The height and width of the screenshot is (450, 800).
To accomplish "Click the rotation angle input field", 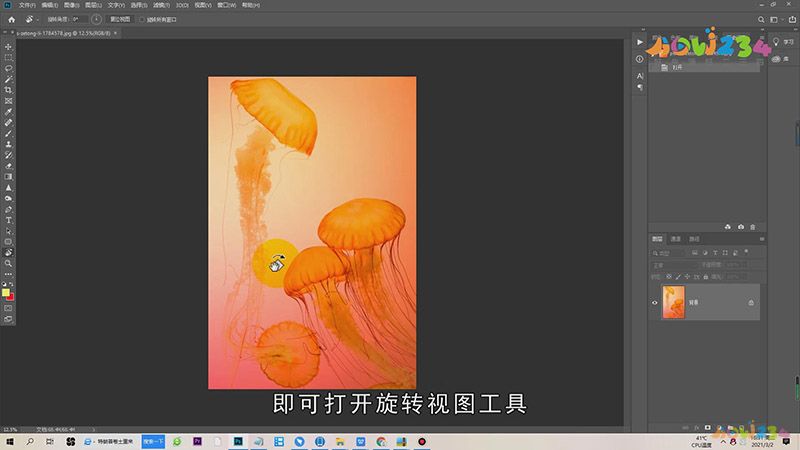I will click(79, 19).
